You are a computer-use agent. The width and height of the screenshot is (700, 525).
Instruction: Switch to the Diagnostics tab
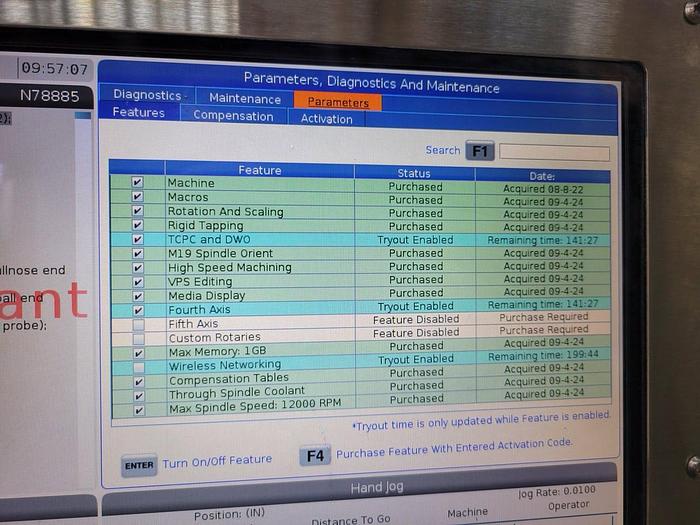147,95
